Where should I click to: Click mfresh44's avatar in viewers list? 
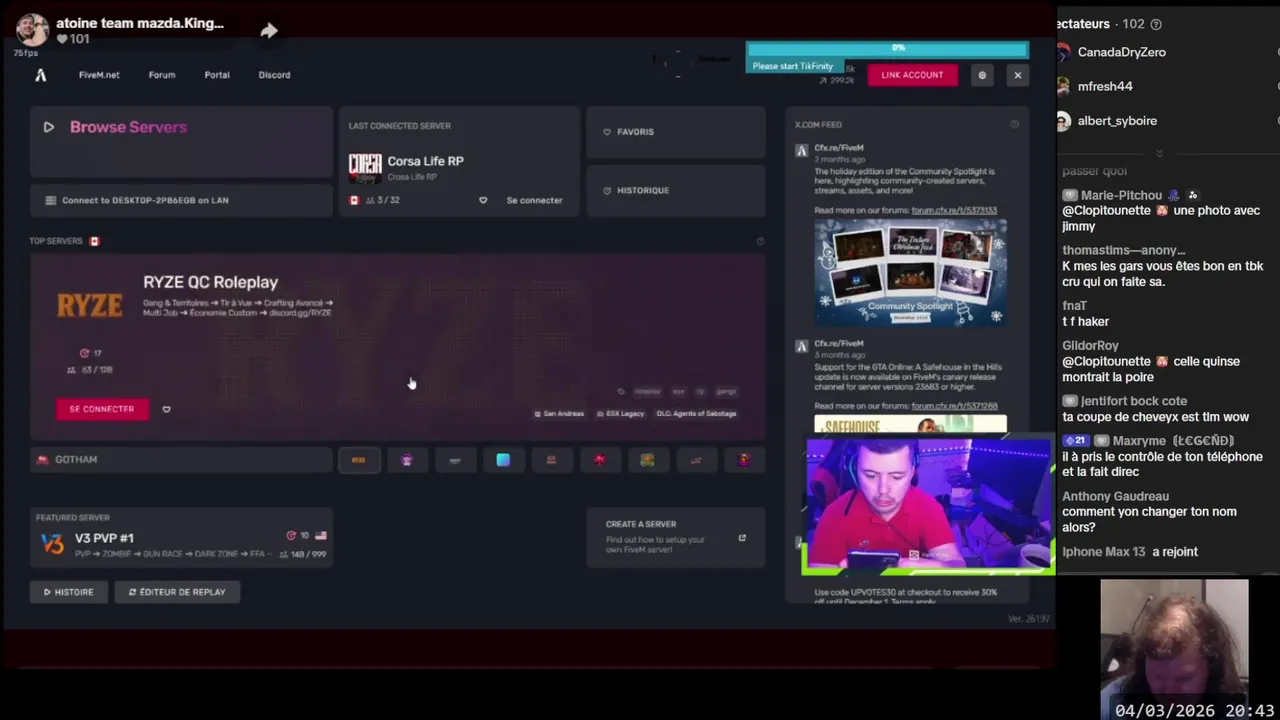(1063, 86)
